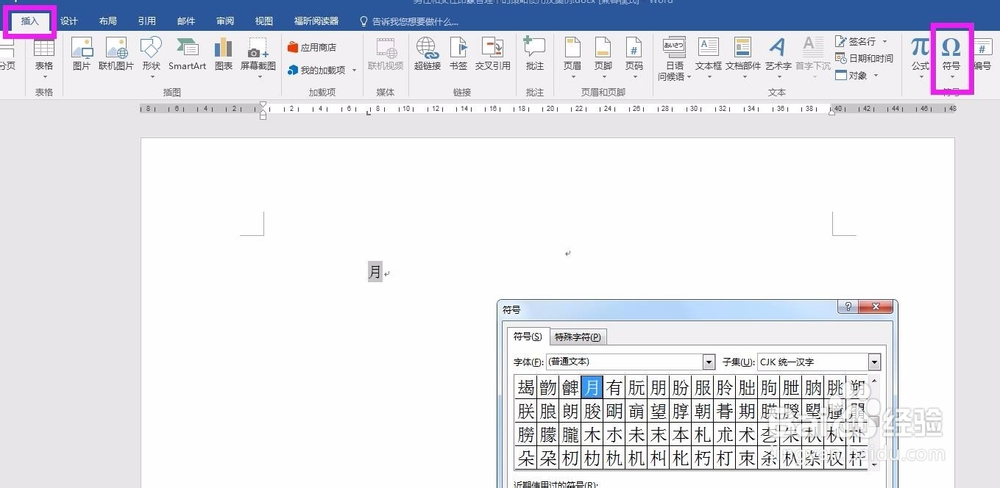Click the help button in 符号 dialog

pos(848,307)
